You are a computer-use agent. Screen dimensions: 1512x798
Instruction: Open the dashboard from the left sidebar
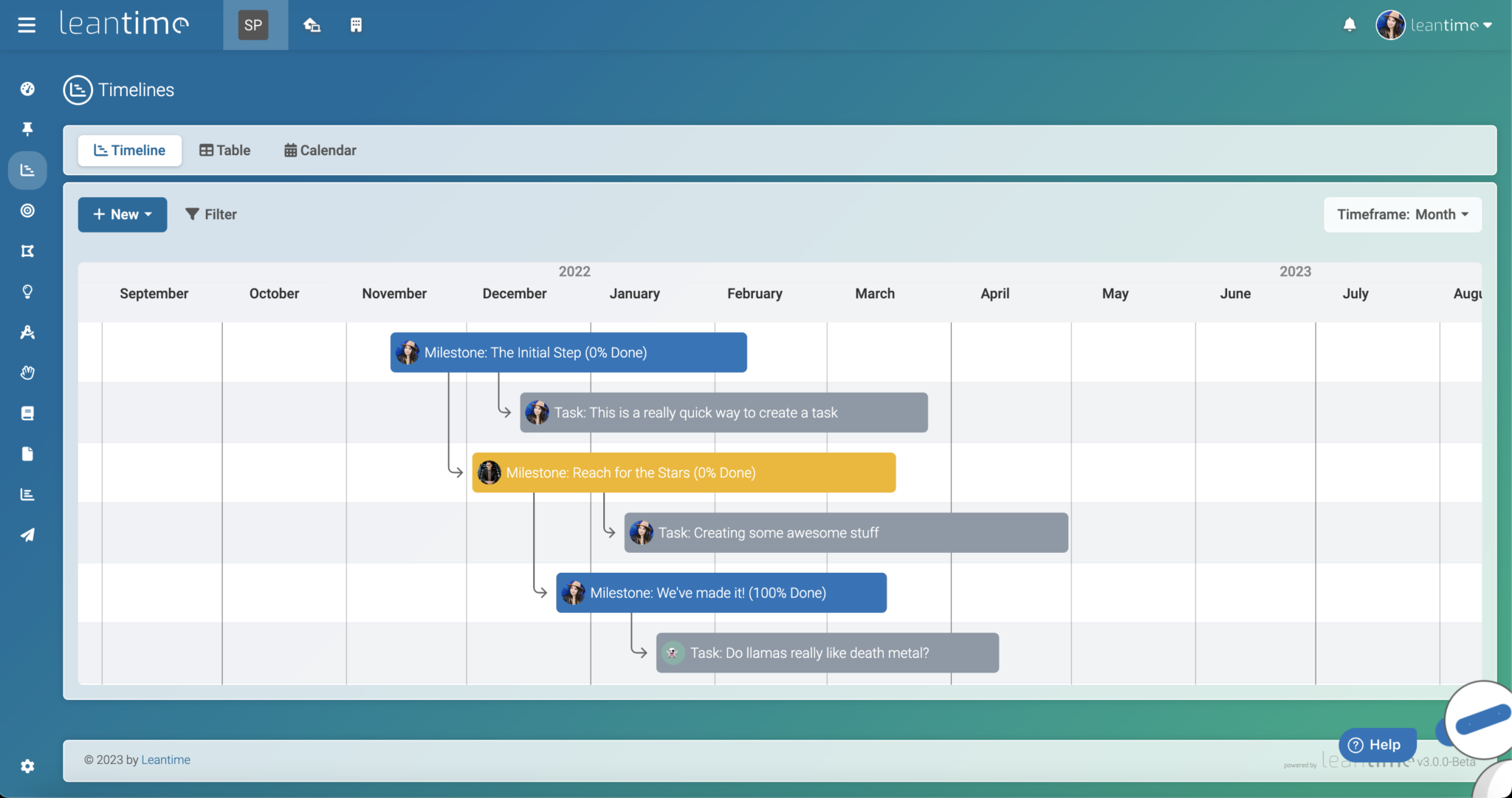pos(27,89)
